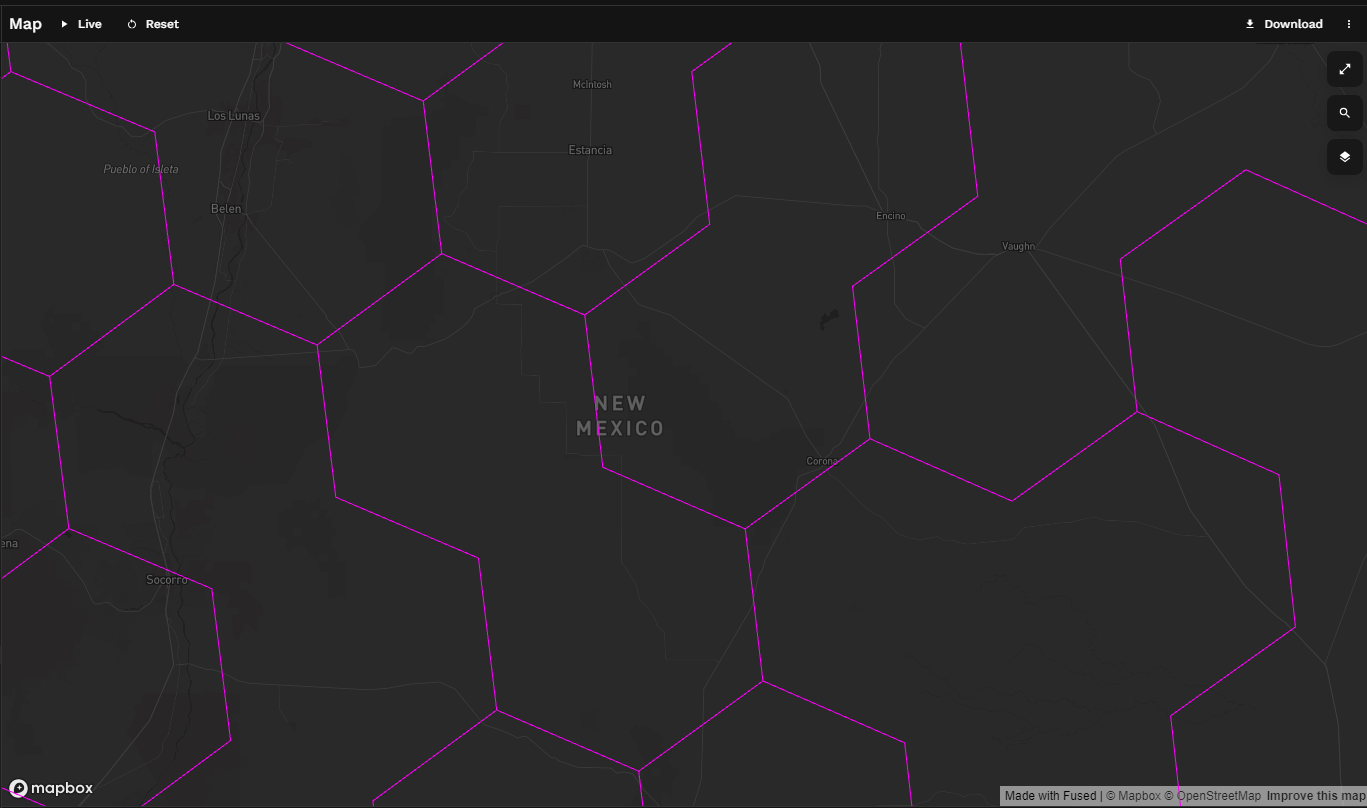Open the Mapbox attribution link

pyautogui.click(x=1133, y=796)
